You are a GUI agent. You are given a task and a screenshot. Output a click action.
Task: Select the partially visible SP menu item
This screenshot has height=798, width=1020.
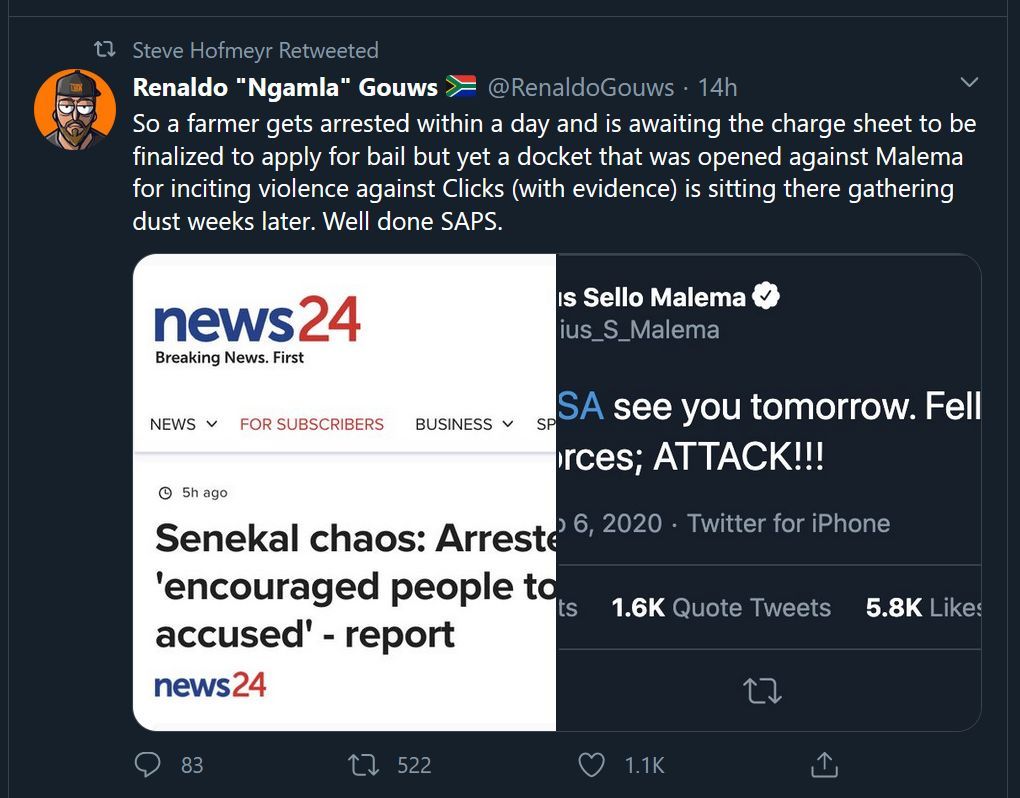coord(545,424)
